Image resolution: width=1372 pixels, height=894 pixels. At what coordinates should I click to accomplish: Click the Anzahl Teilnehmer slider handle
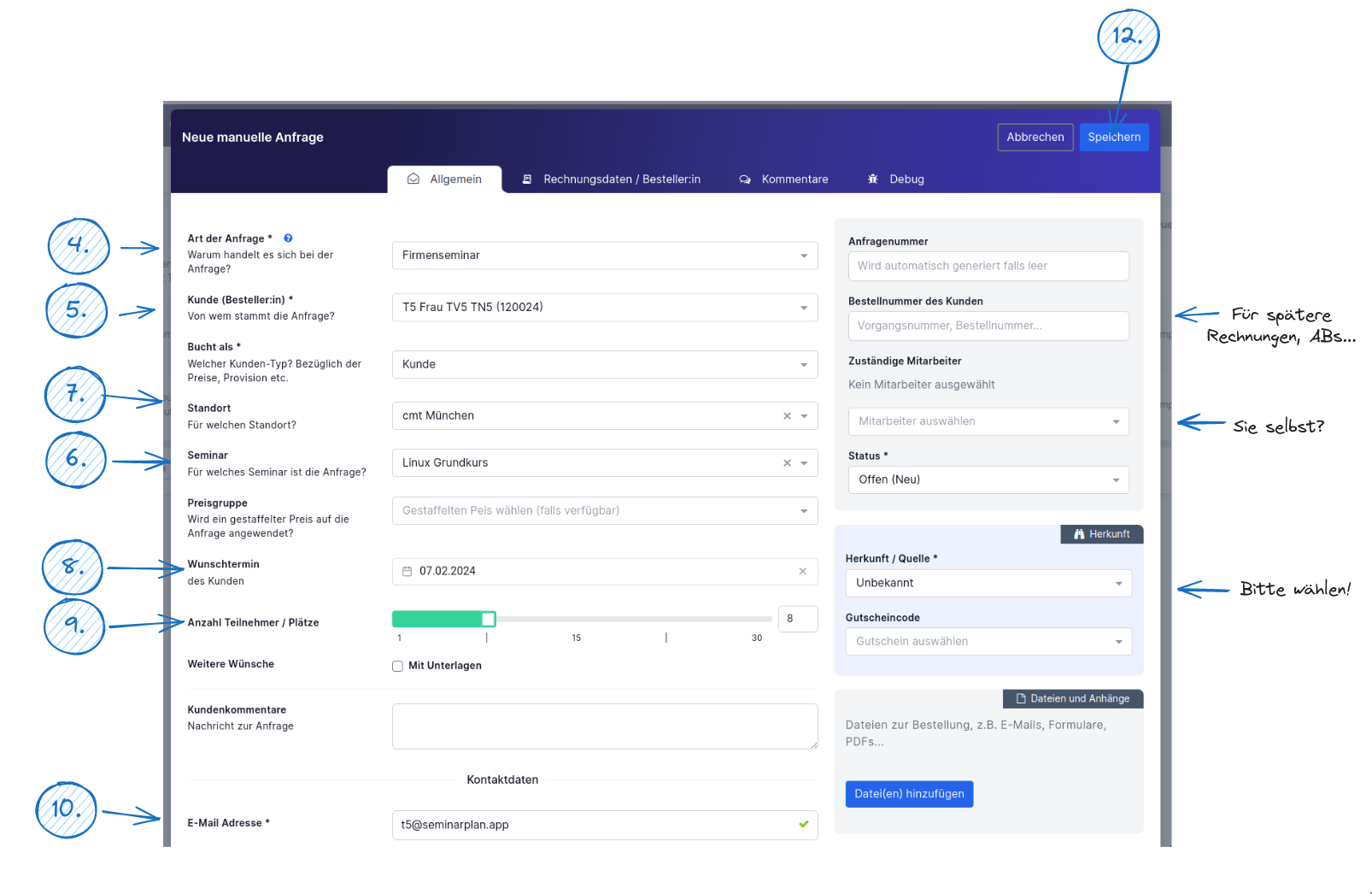click(489, 619)
